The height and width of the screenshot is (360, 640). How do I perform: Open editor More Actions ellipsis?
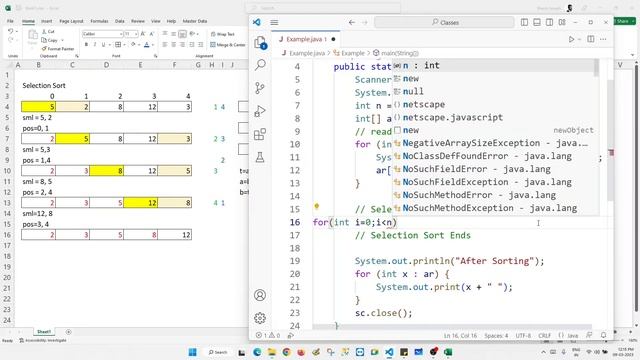(603, 39)
